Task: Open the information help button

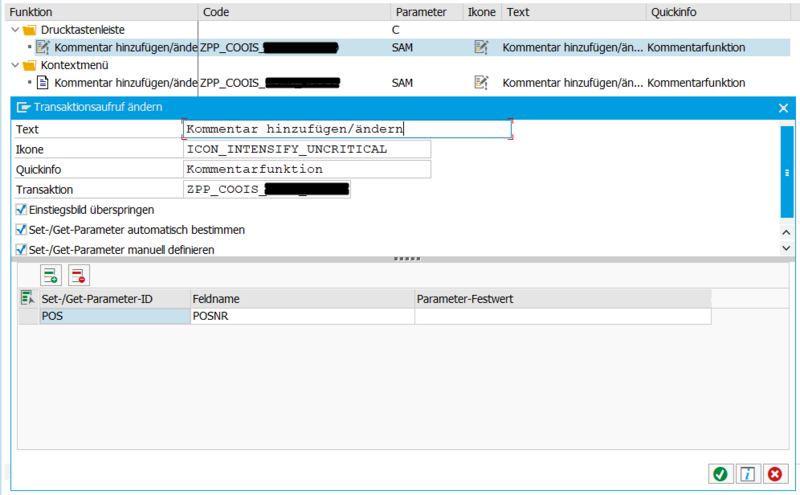Action: click(747, 474)
